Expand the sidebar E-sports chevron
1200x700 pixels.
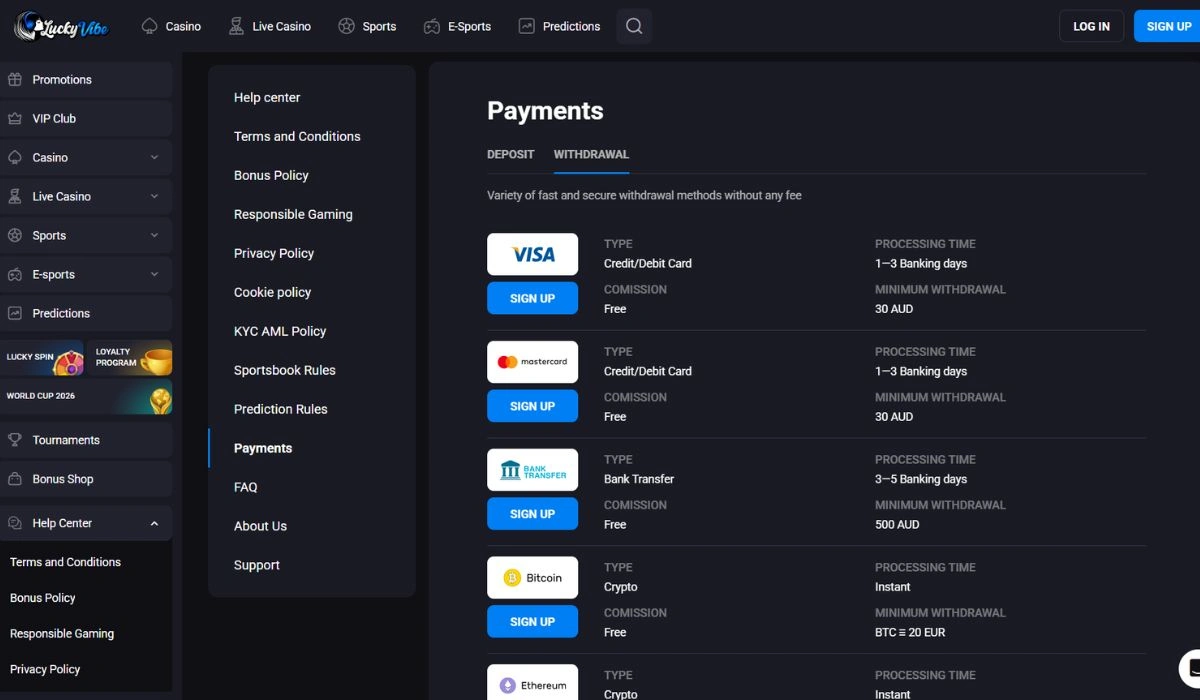point(154,274)
